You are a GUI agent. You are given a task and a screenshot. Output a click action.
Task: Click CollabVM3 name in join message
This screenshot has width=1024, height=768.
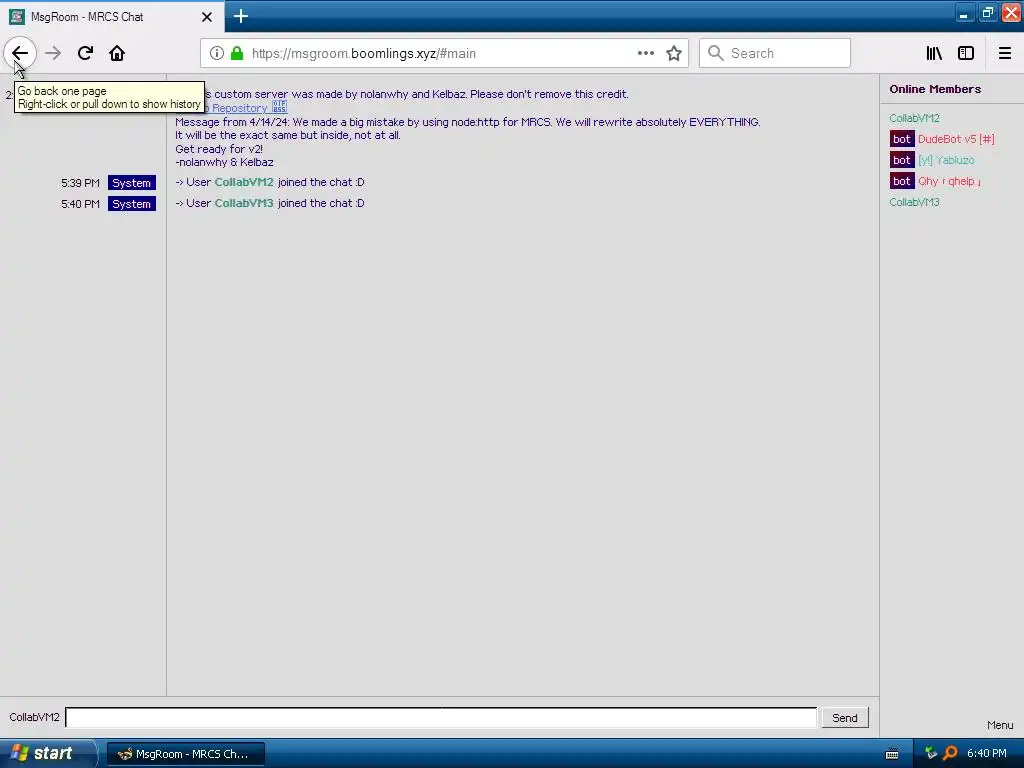coord(244,203)
